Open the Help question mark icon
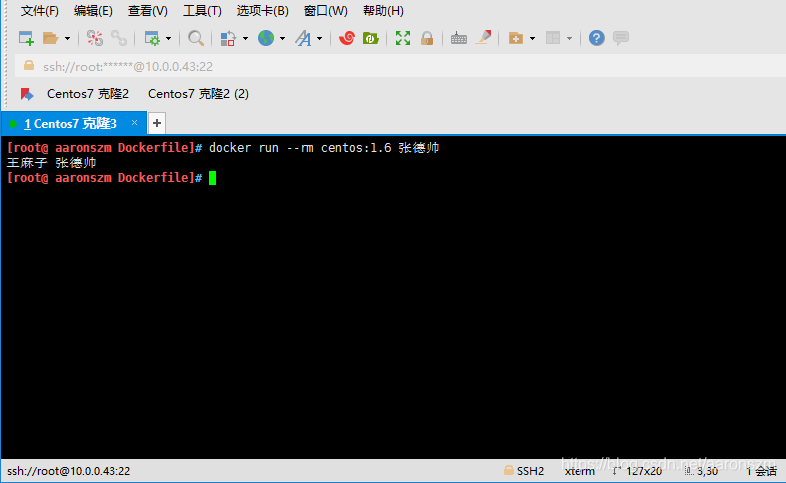The image size is (786, 483). click(597, 38)
